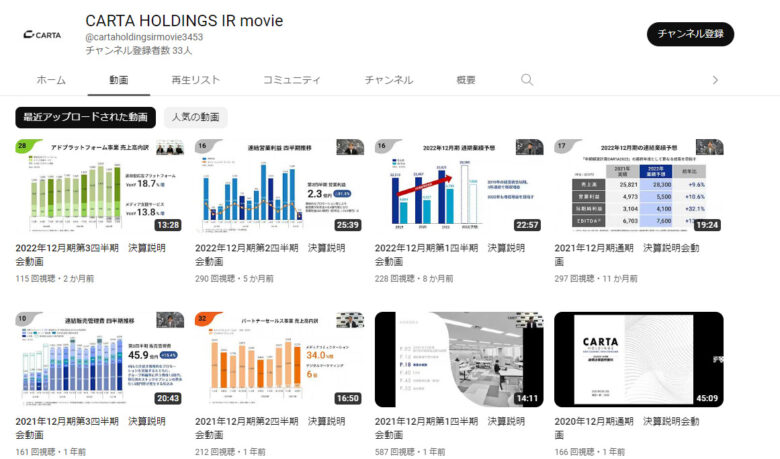Click the 115 回視聴・2 か月前 metadata
The height and width of the screenshot is (459, 780).
point(55,278)
